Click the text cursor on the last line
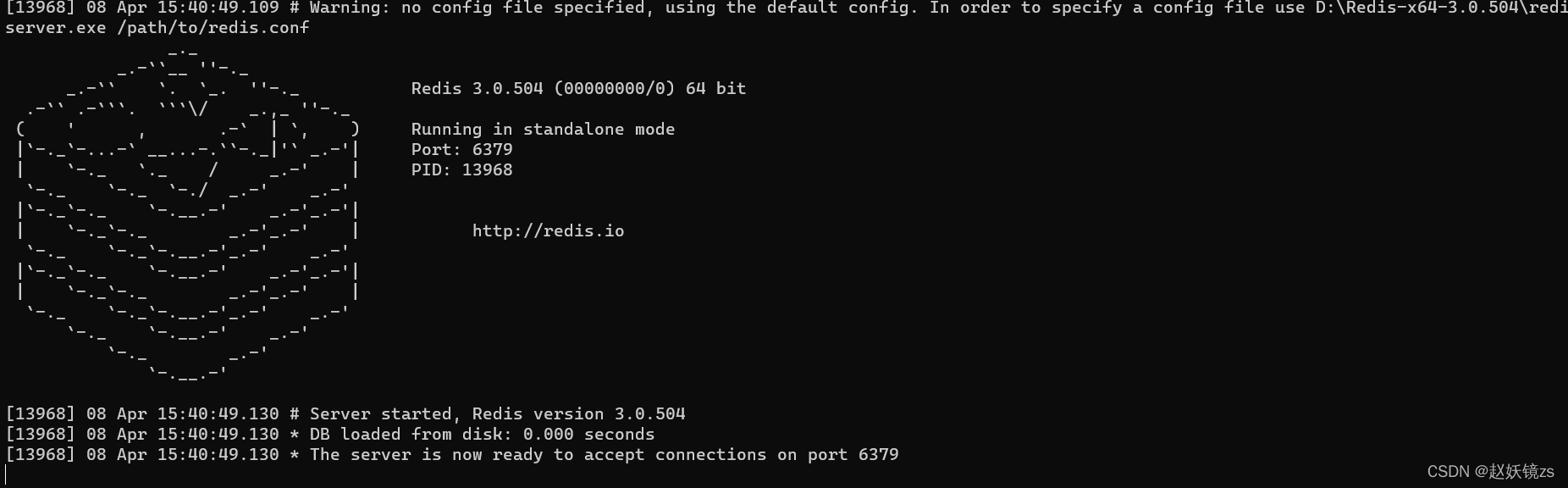The height and width of the screenshot is (488, 1568). tap(6, 474)
